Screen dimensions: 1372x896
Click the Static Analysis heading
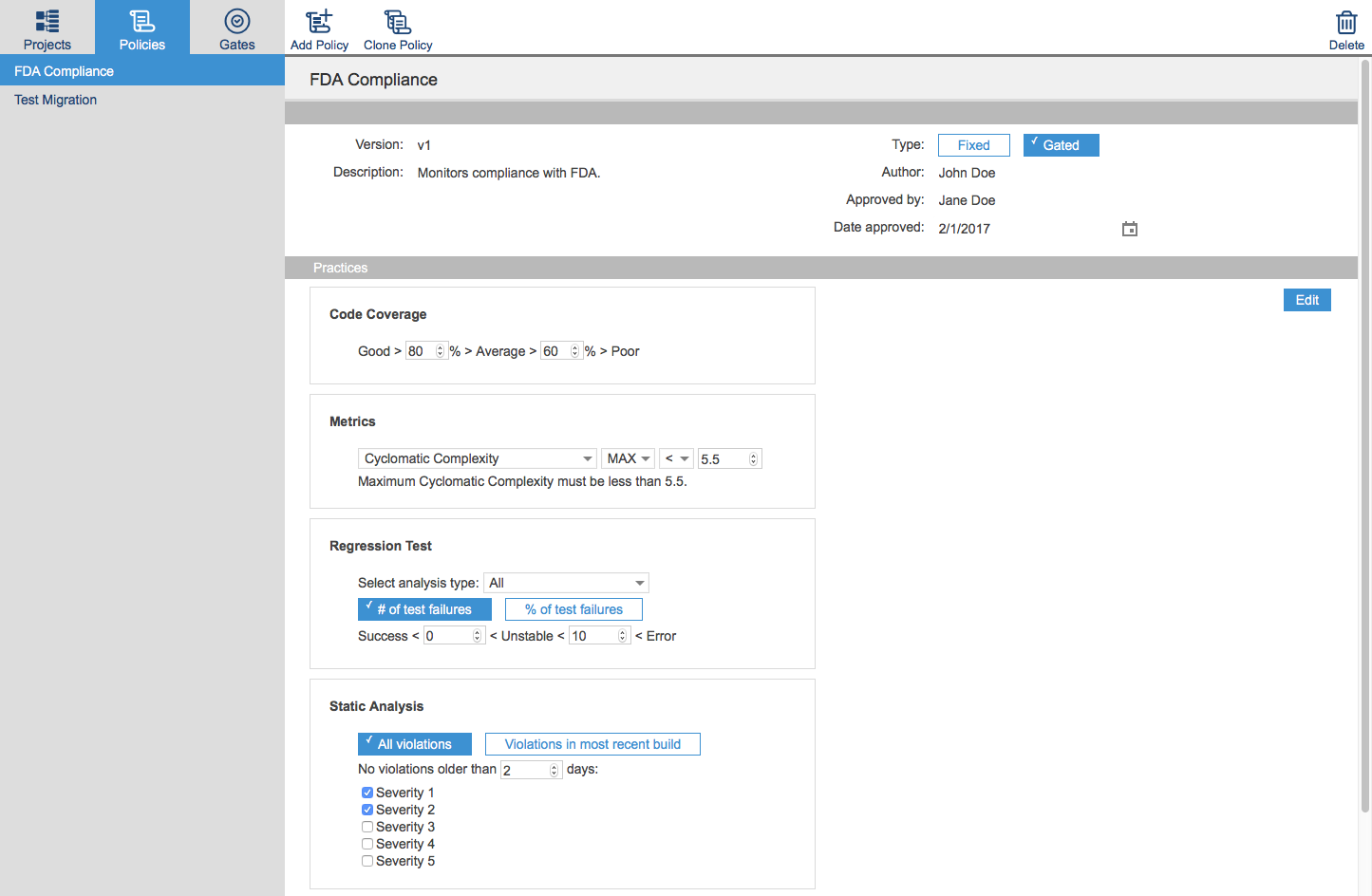click(x=377, y=706)
